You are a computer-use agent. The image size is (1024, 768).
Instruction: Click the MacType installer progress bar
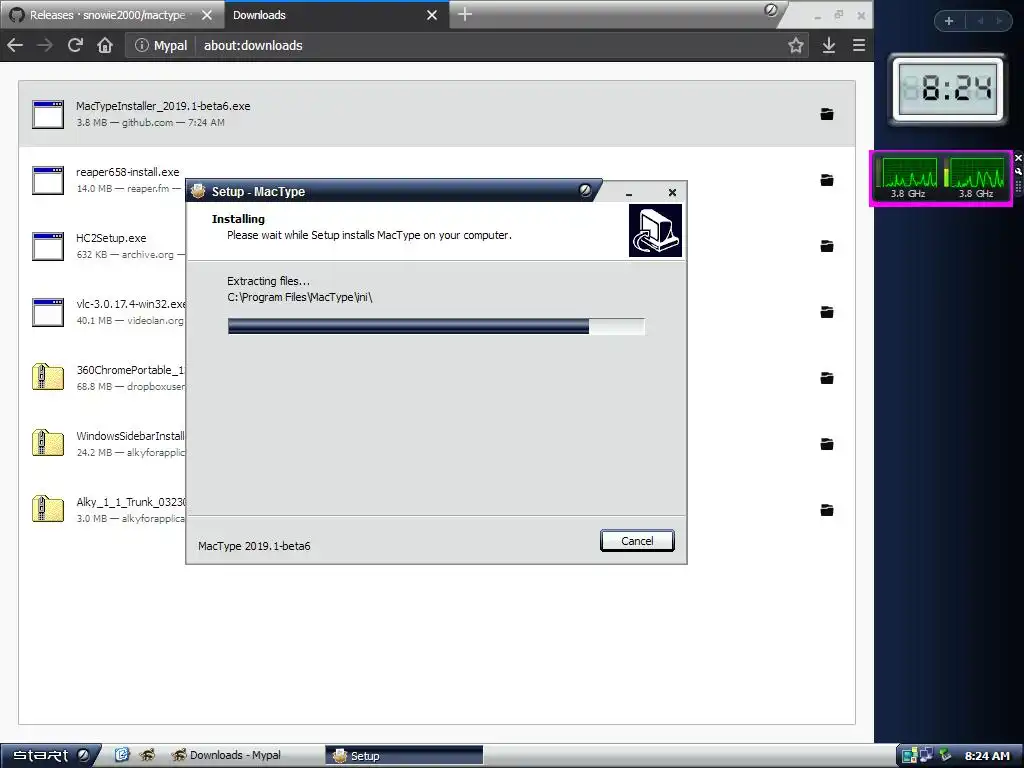(436, 326)
